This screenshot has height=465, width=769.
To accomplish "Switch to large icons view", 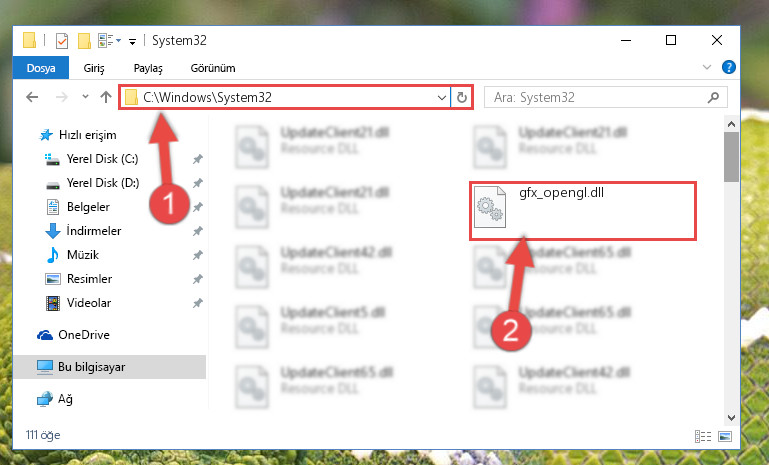I will [725, 436].
